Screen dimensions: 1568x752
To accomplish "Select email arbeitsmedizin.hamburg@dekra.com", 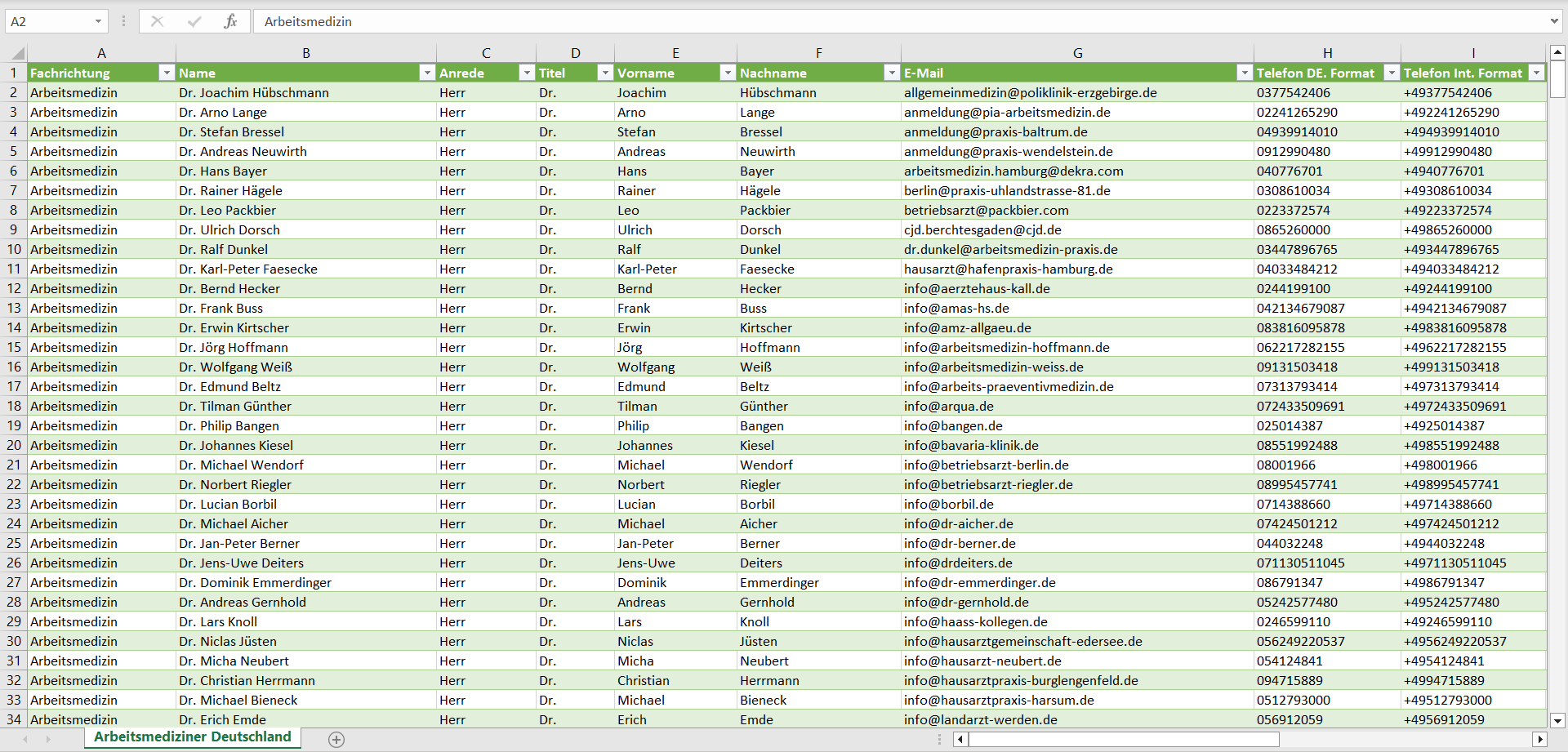I will tap(1077, 171).
